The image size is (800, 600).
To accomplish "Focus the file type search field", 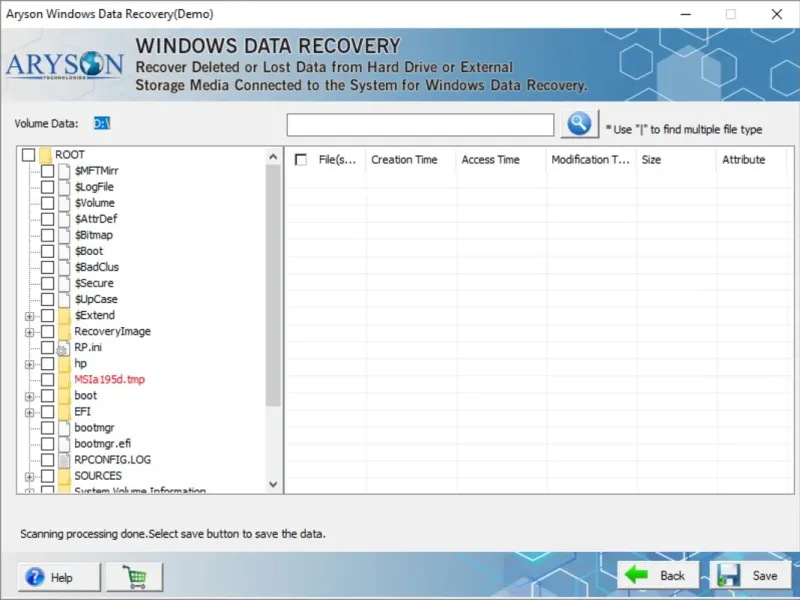I will click(x=420, y=125).
